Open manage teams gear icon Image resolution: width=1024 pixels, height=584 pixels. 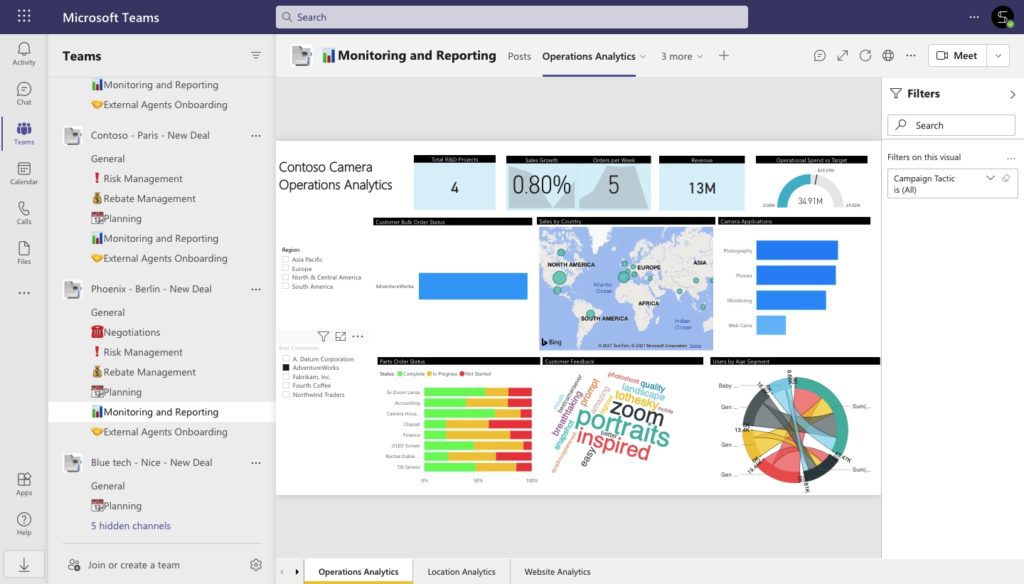256,564
